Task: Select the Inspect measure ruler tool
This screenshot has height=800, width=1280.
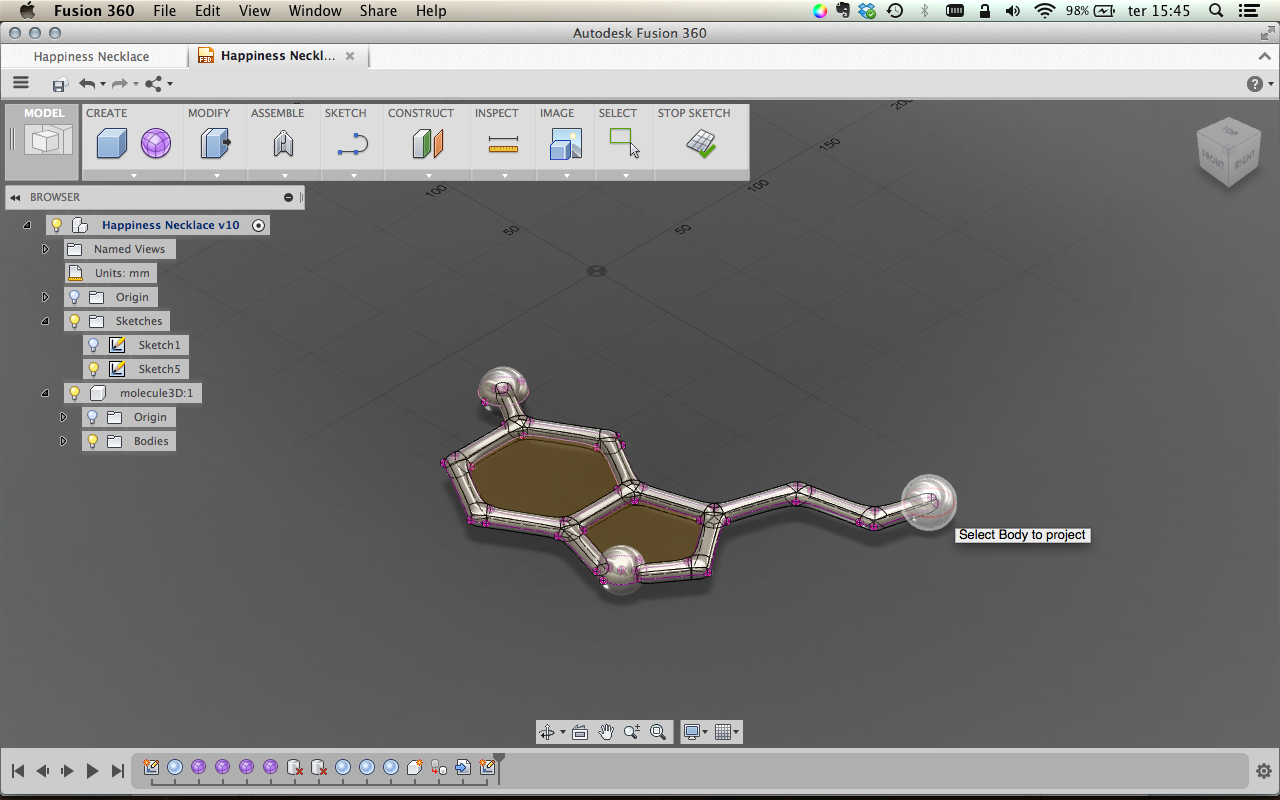Action: click(503, 146)
